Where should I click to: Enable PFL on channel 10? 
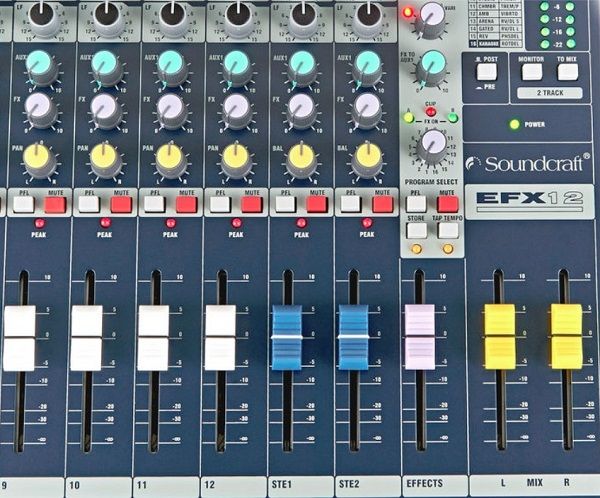point(89,205)
